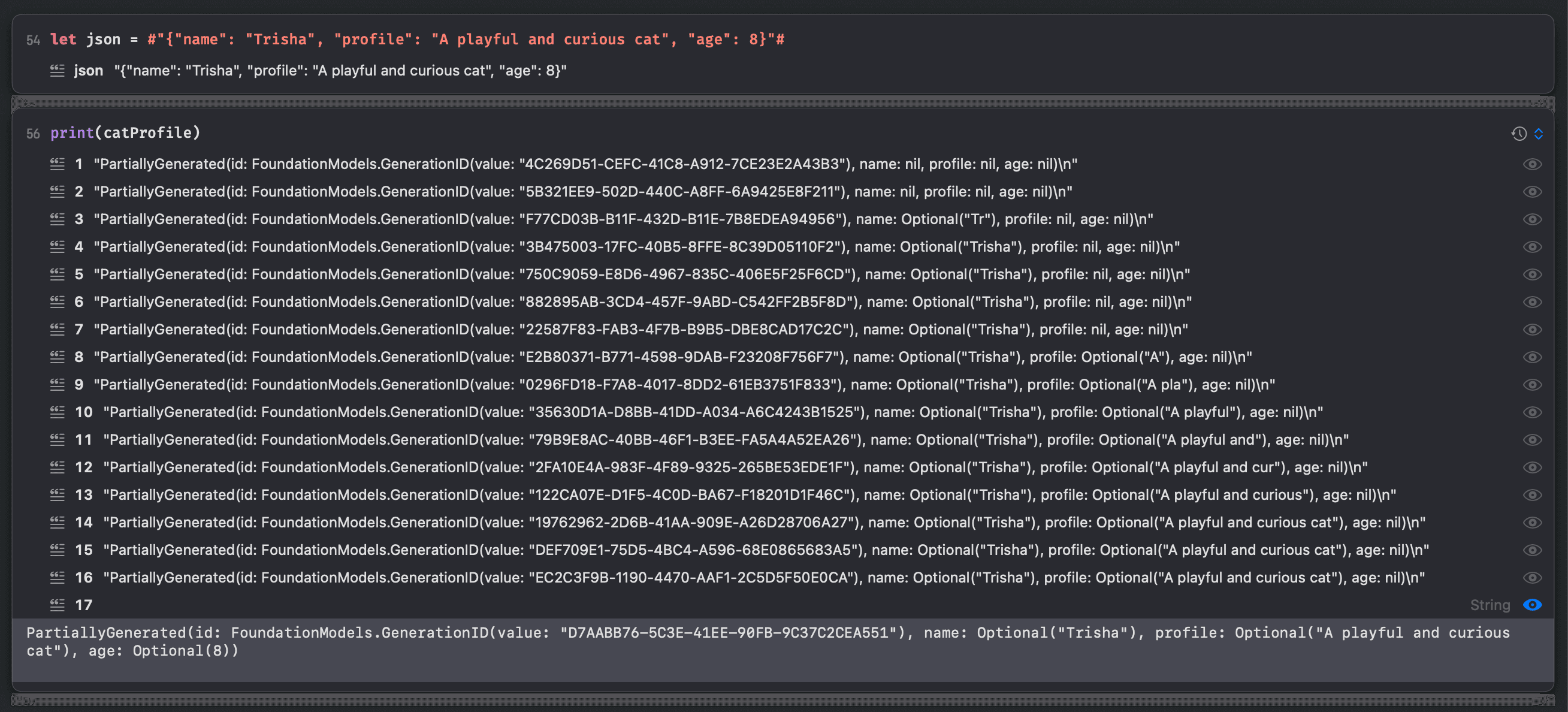Click the String type label on row 17
Image resolution: width=1568 pixels, height=712 pixels.
click(x=1490, y=605)
